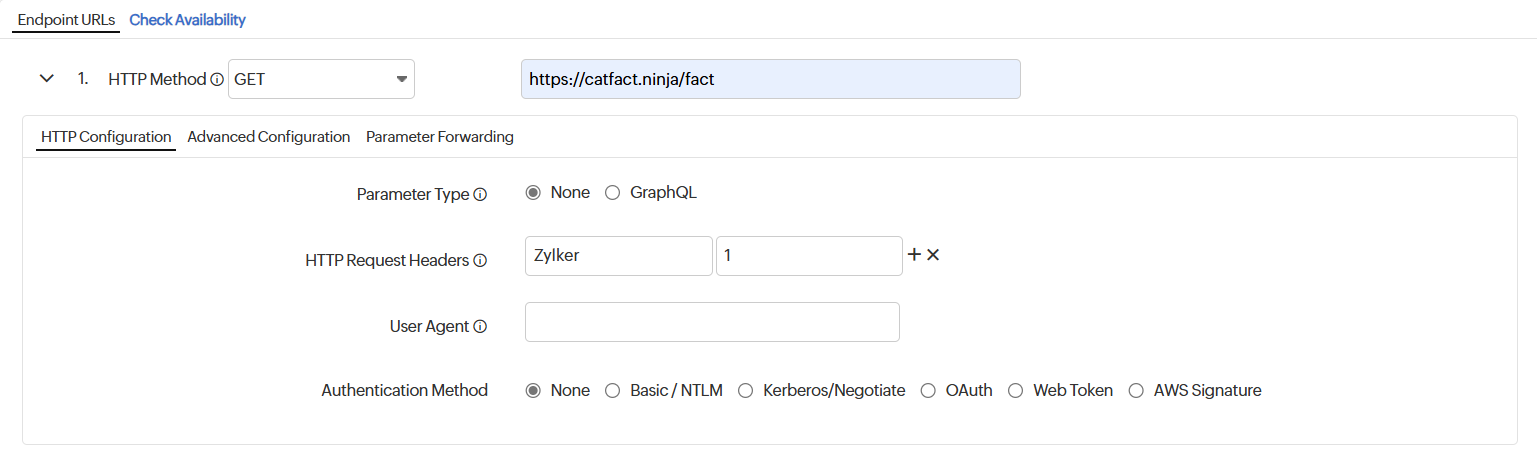Click the empty User Agent input field
Image resolution: width=1537 pixels, height=453 pixels.
(x=711, y=322)
